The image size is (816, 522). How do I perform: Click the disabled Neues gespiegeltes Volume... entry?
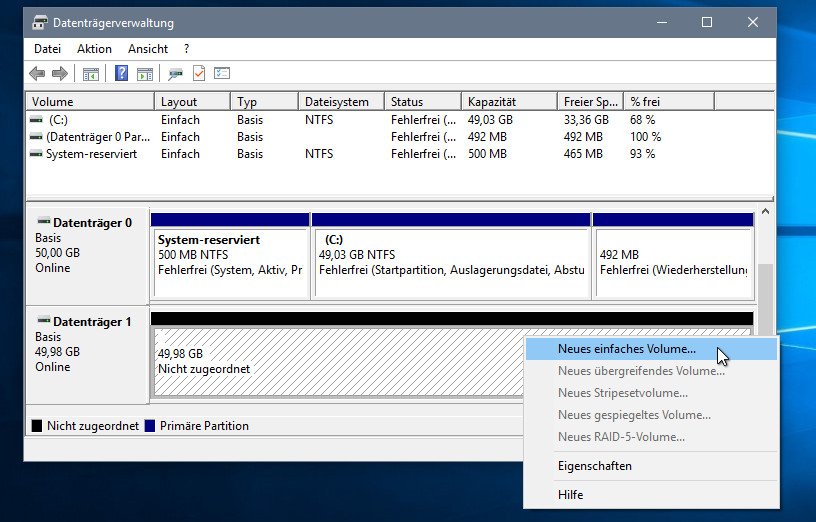(x=651, y=415)
